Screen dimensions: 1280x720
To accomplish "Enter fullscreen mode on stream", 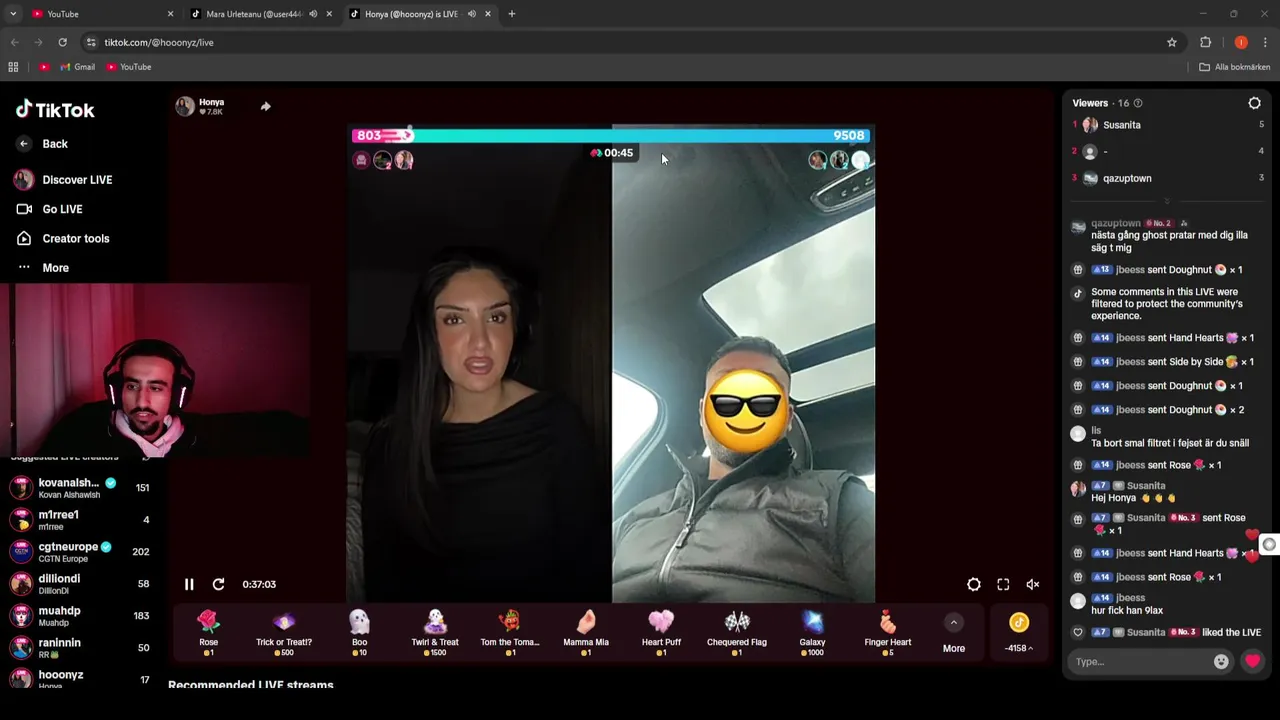I will [x=1003, y=585].
